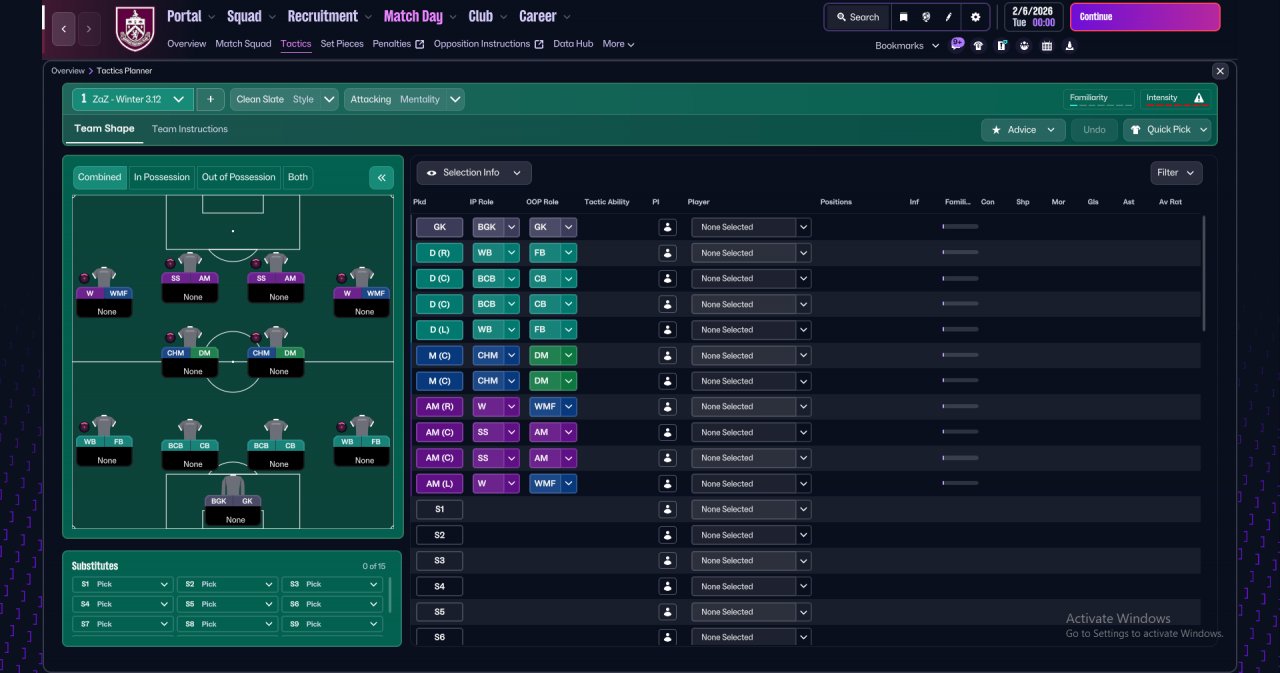Open the BGK IP Role dropdown in GK row
Image resolution: width=1280 pixels, height=673 pixels.
496,227
